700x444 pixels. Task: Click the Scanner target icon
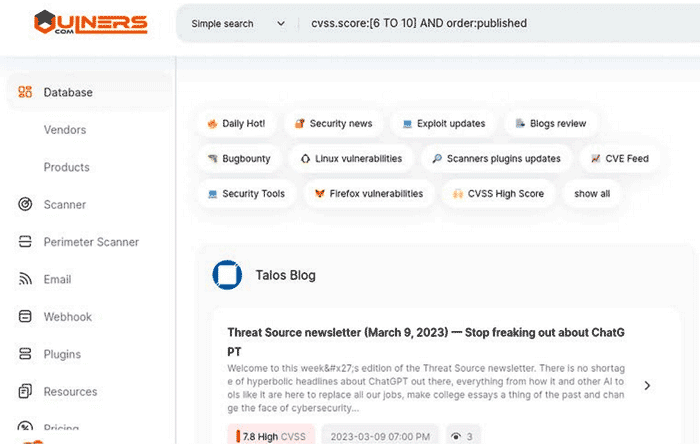(x=26, y=205)
